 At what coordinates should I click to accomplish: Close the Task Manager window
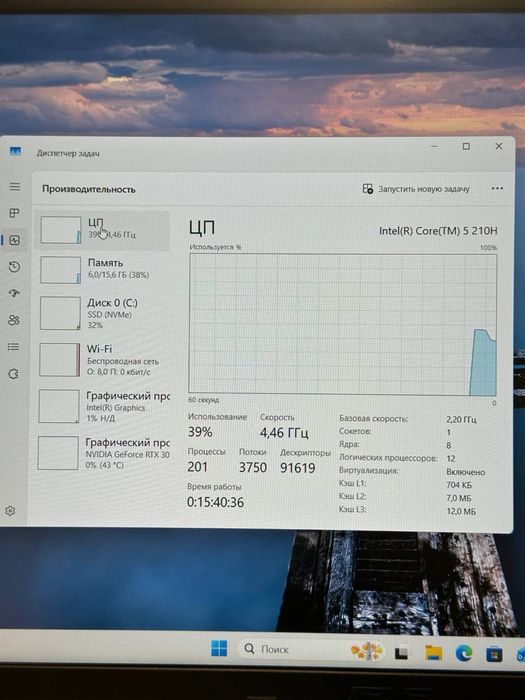pyautogui.click(x=499, y=146)
